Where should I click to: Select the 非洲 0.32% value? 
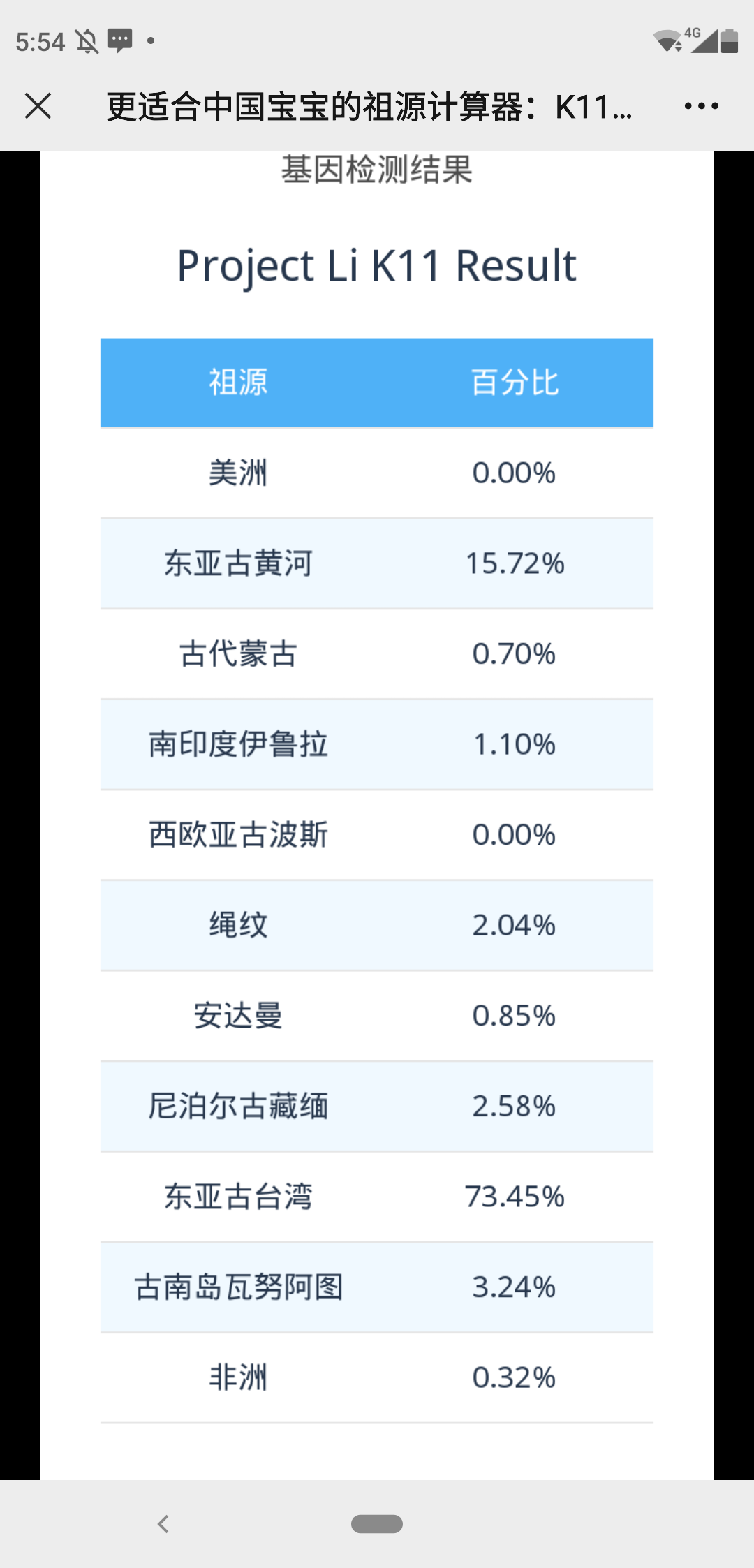(515, 1377)
